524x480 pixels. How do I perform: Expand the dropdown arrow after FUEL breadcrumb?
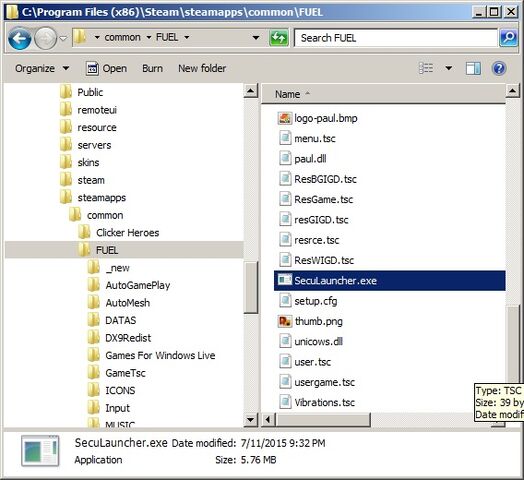click(x=187, y=37)
